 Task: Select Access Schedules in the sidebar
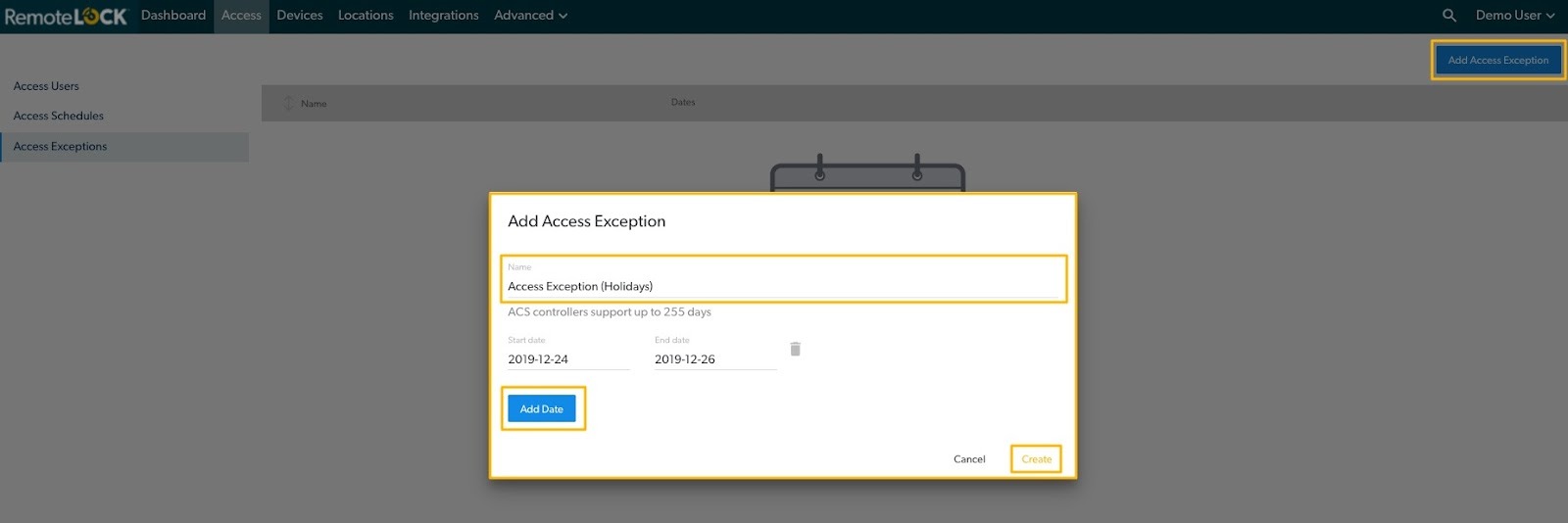59,116
